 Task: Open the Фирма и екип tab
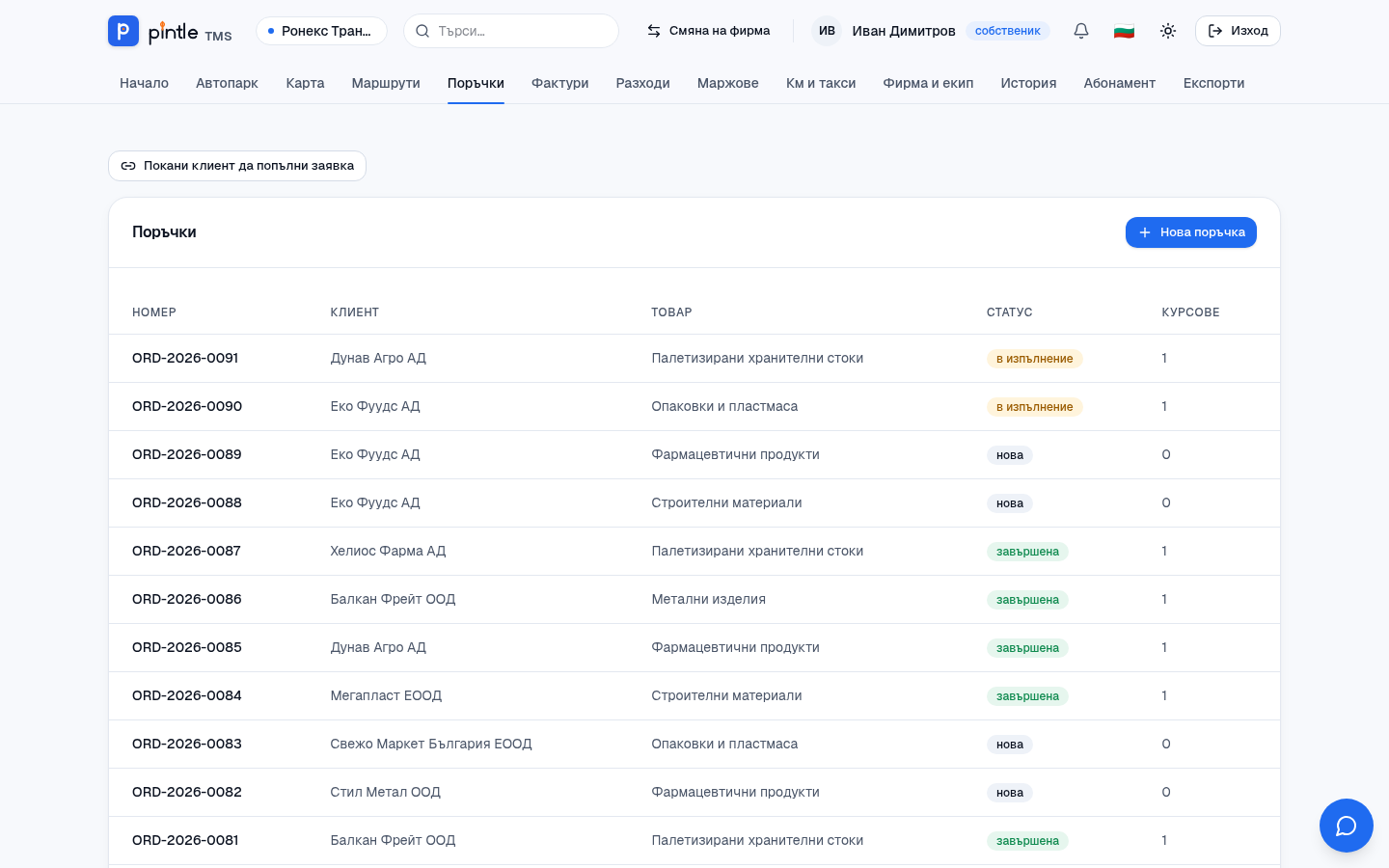(x=928, y=83)
